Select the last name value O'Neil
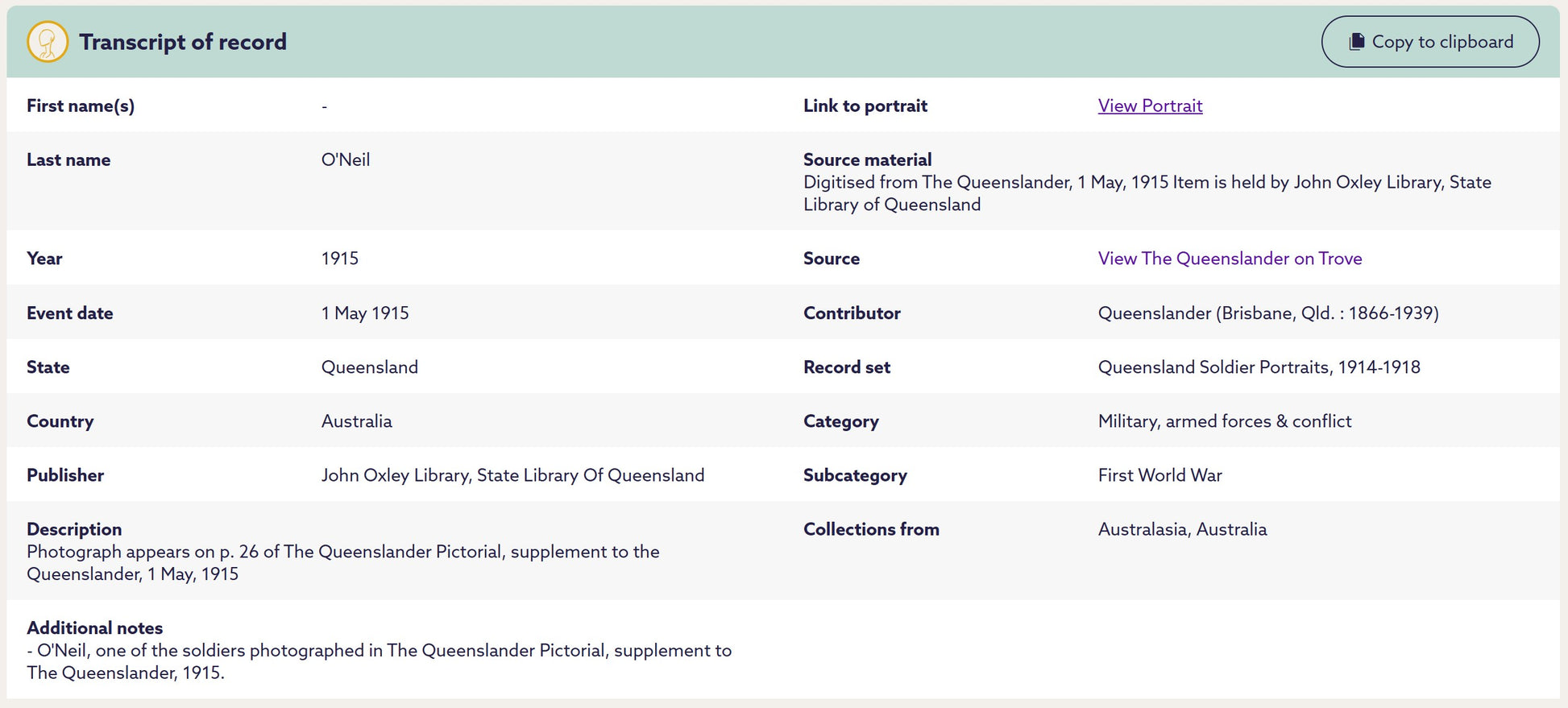This screenshot has width=1568, height=708. point(345,159)
